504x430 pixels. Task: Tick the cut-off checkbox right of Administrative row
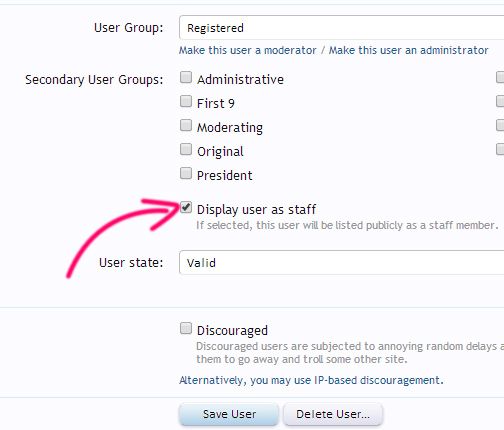[x=500, y=77]
